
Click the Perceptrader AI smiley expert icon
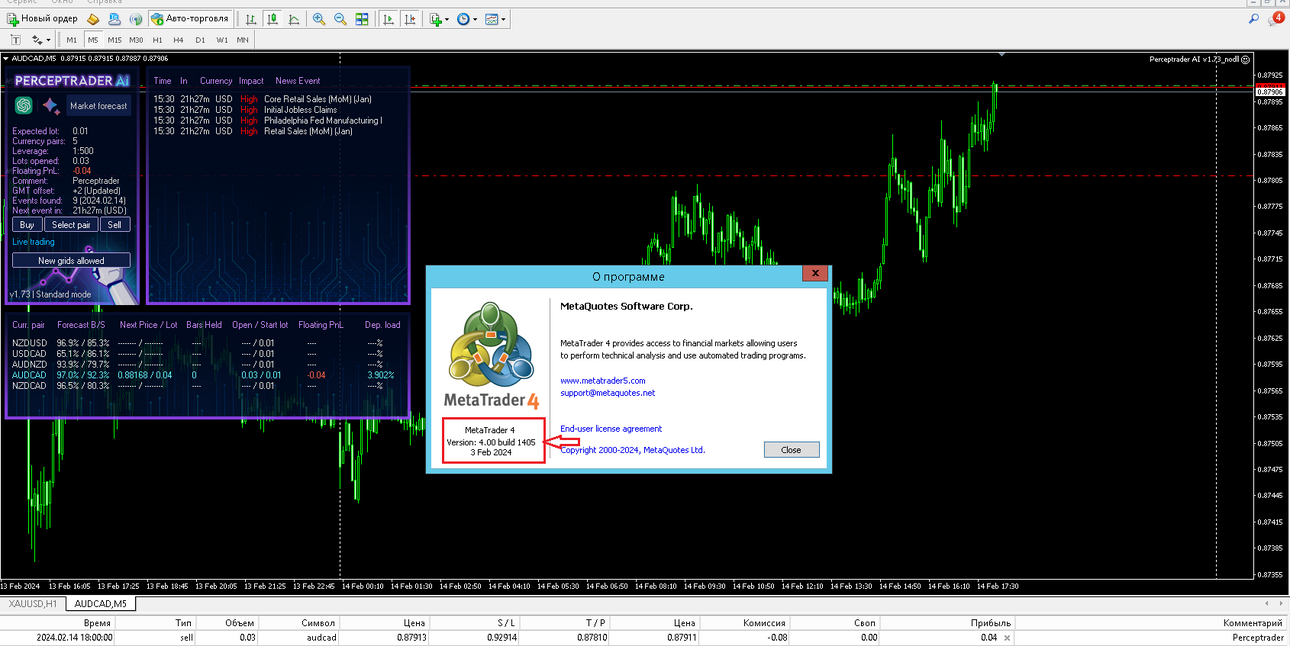coord(1244,59)
